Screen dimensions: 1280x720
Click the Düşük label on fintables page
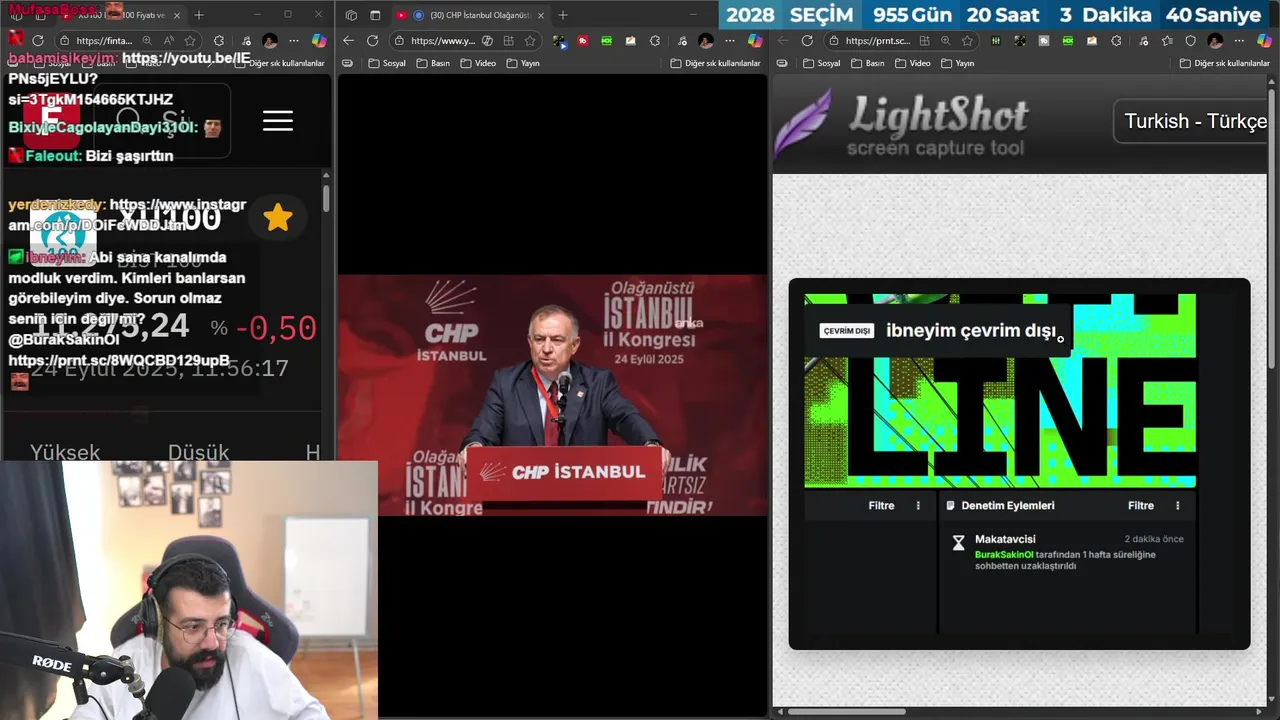[198, 452]
